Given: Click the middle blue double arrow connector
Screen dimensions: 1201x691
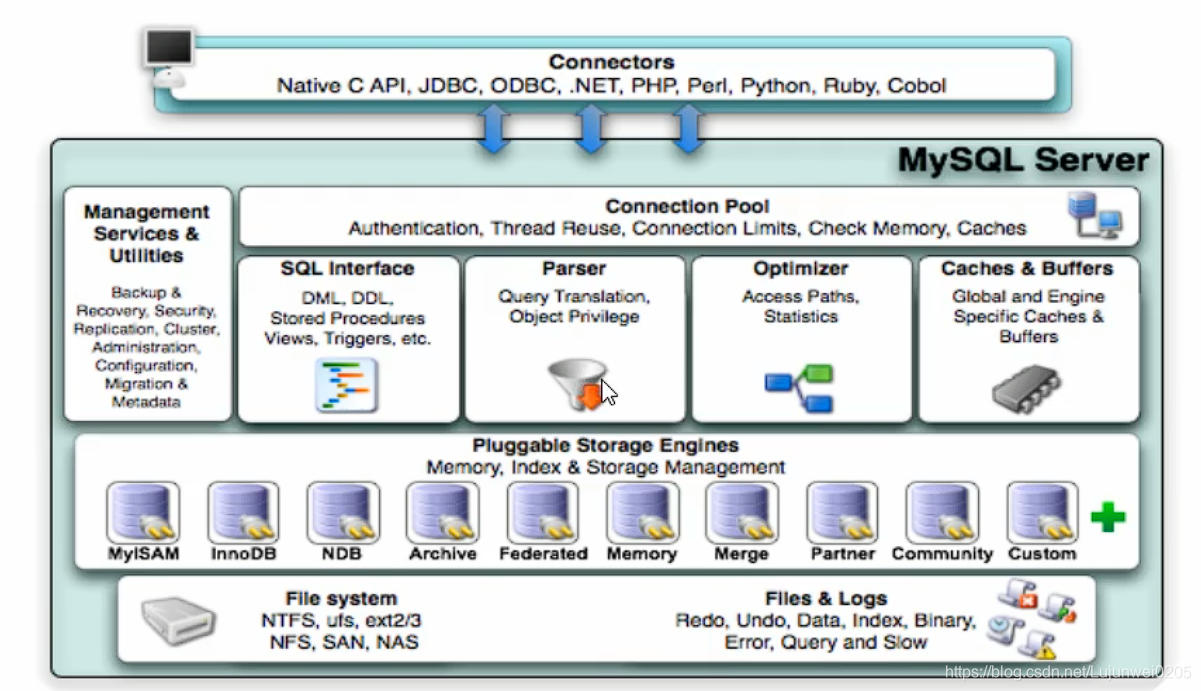Looking at the screenshot, I should 591,131.
